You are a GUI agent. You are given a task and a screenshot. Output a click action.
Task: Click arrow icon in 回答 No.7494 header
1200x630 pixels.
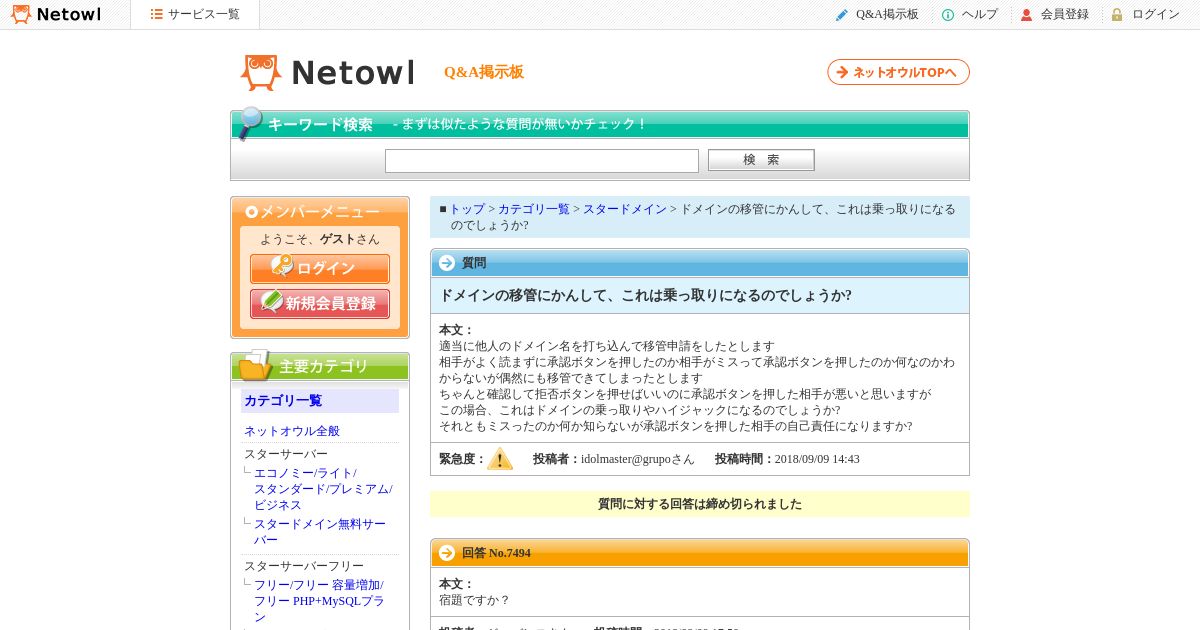click(x=447, y=553)
